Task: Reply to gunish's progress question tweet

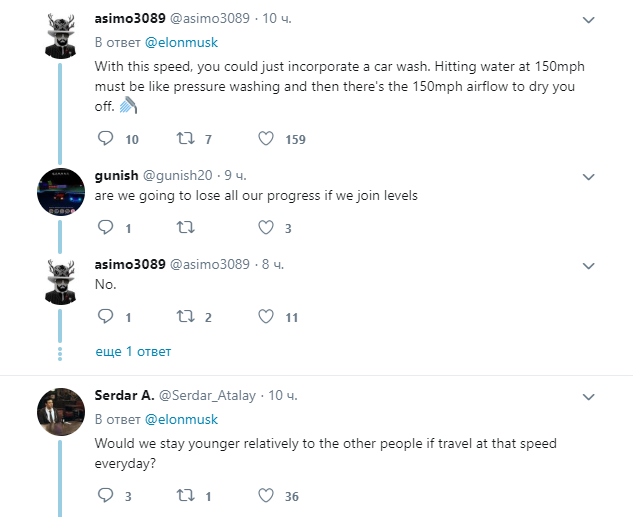Action: click(x=106, y=228)
